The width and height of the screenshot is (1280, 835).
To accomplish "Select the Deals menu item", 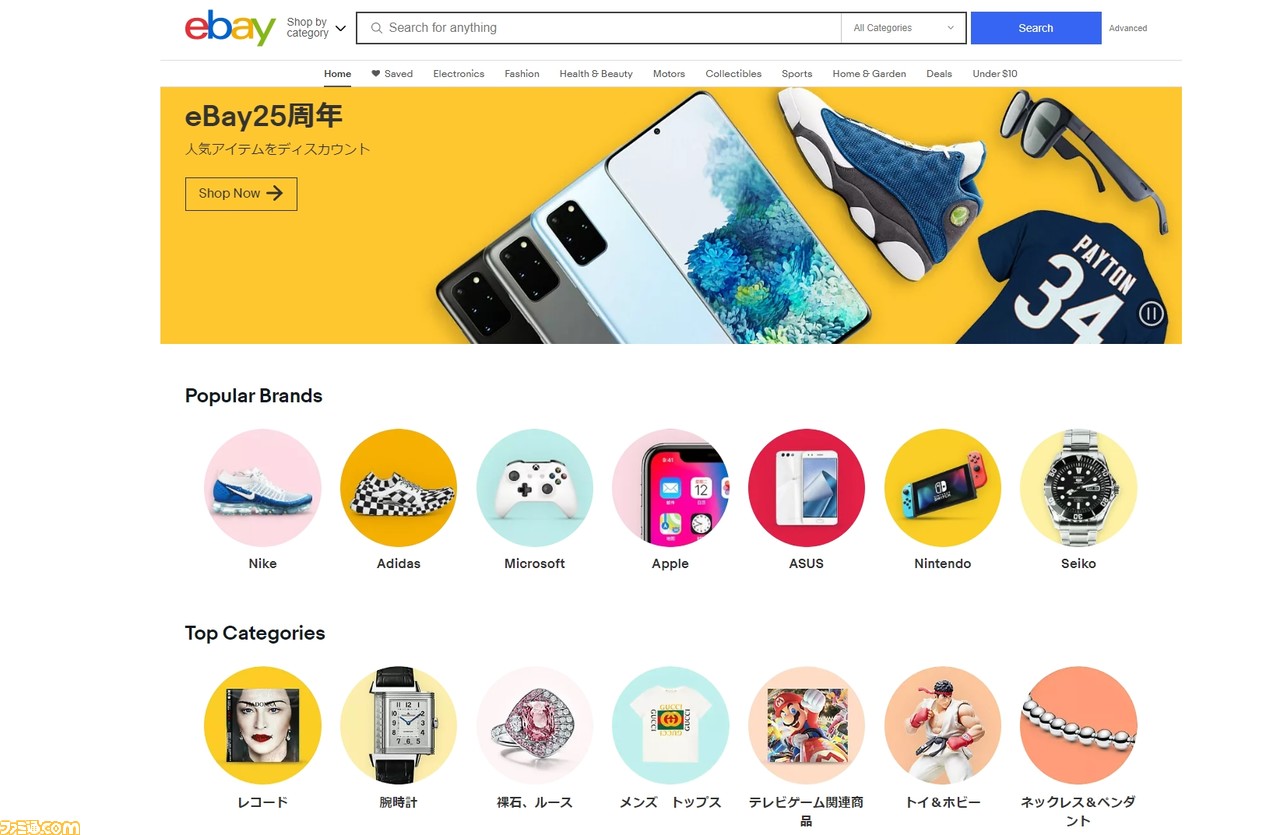I will 939,74.
